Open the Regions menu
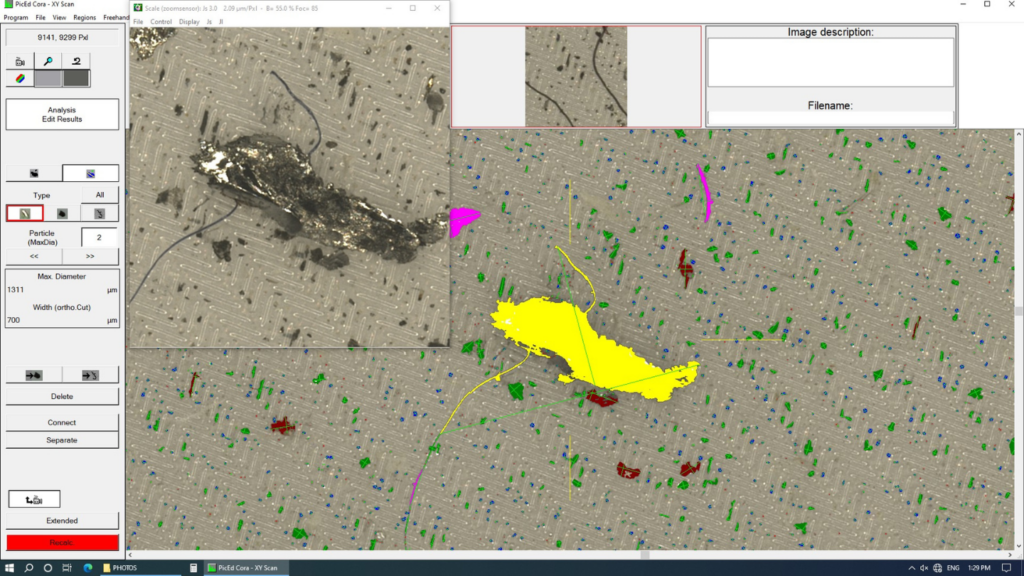The width and height of the screenshot is (1024, 576). pyautogui.click(x=84, y=18)
